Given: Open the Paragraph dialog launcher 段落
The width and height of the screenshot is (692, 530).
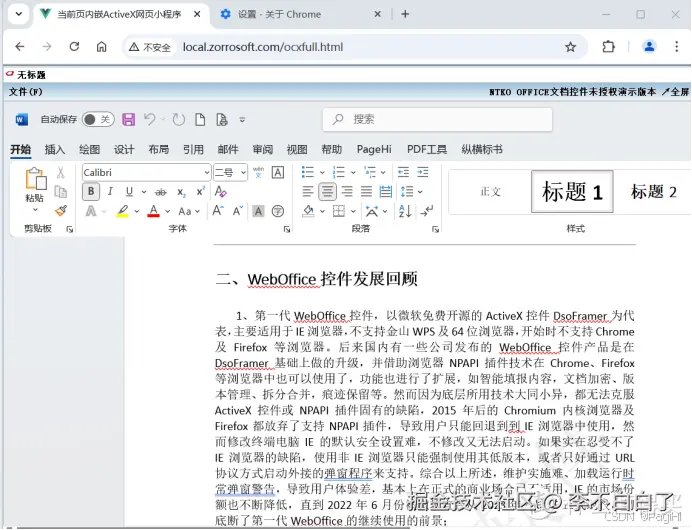Looking at the screenshot, I should click(435, 229).
